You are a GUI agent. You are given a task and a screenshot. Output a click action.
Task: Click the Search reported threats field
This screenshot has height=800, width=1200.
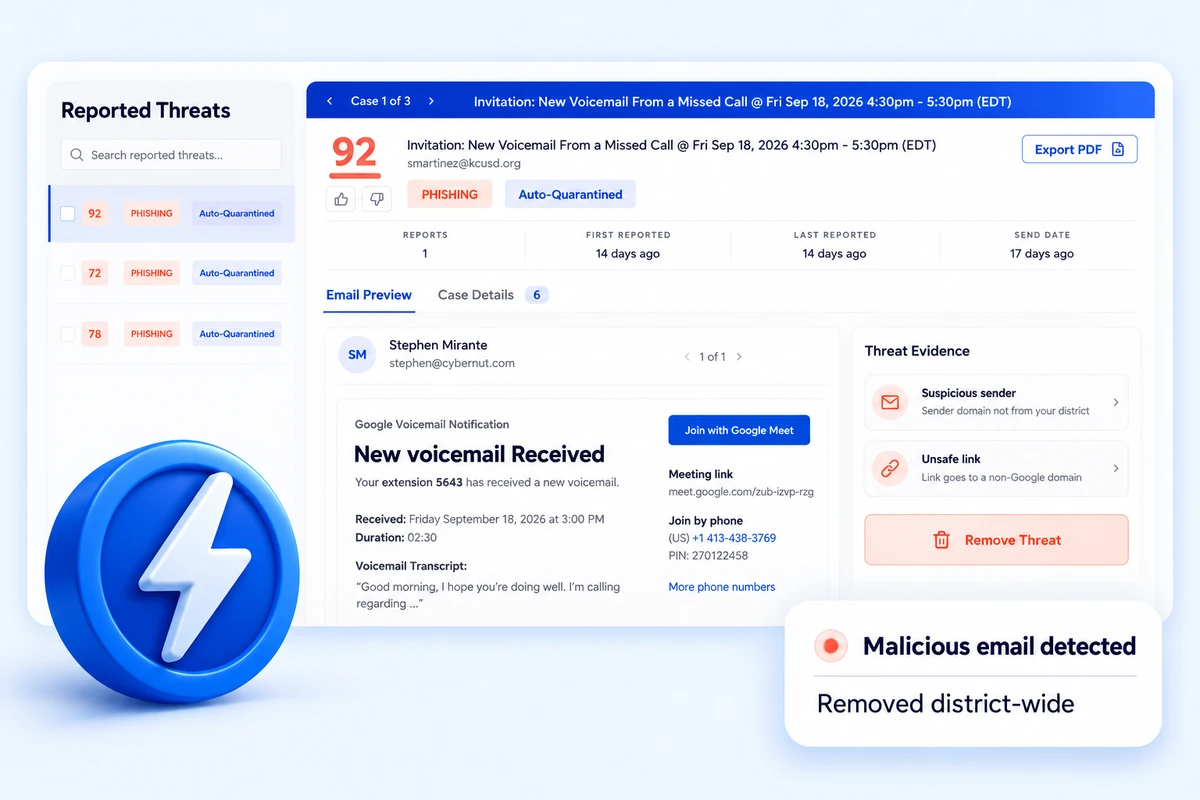click(x=171, y=155)
